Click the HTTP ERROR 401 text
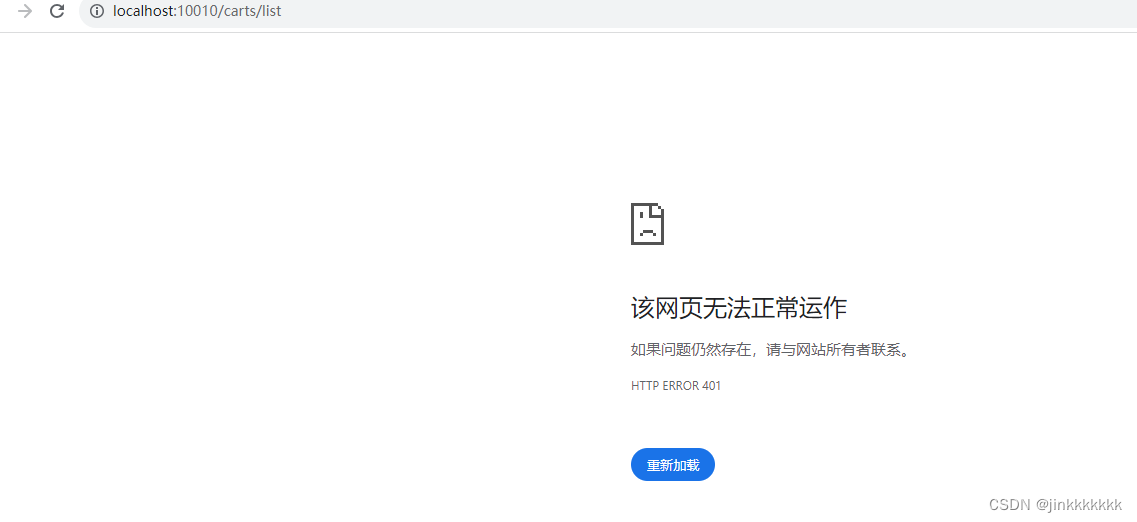Screen dimensions: 1137x522 pos(676,386)
